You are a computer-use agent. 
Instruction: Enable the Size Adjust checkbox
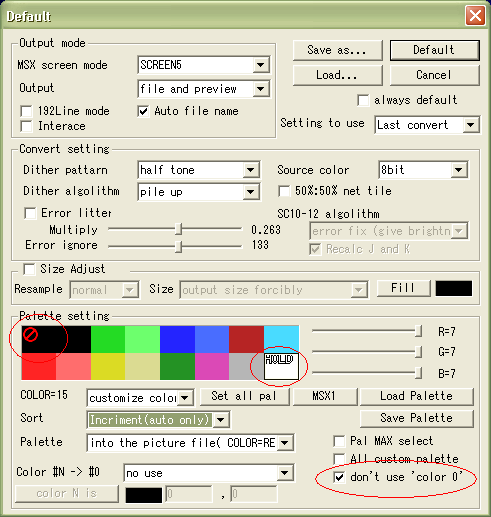(29, 269)
